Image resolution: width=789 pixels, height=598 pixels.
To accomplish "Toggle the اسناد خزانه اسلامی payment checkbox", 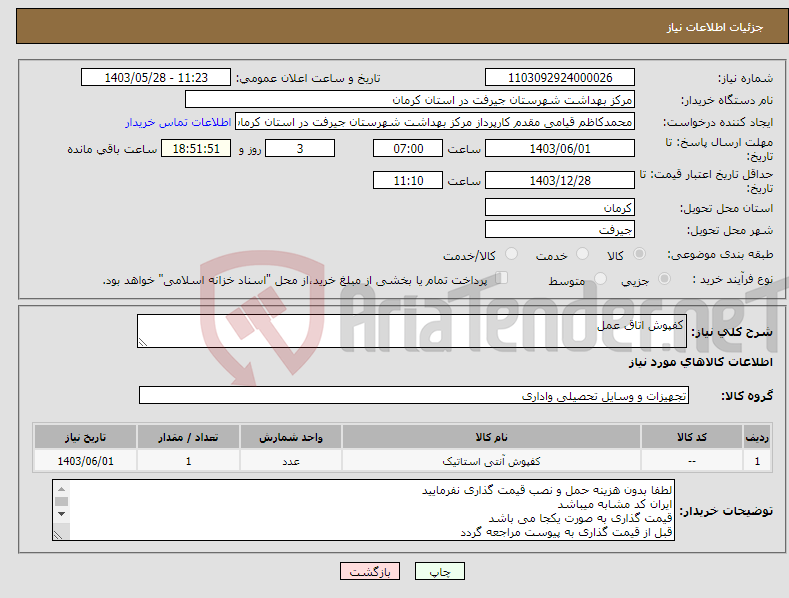I will pos(501,277).
